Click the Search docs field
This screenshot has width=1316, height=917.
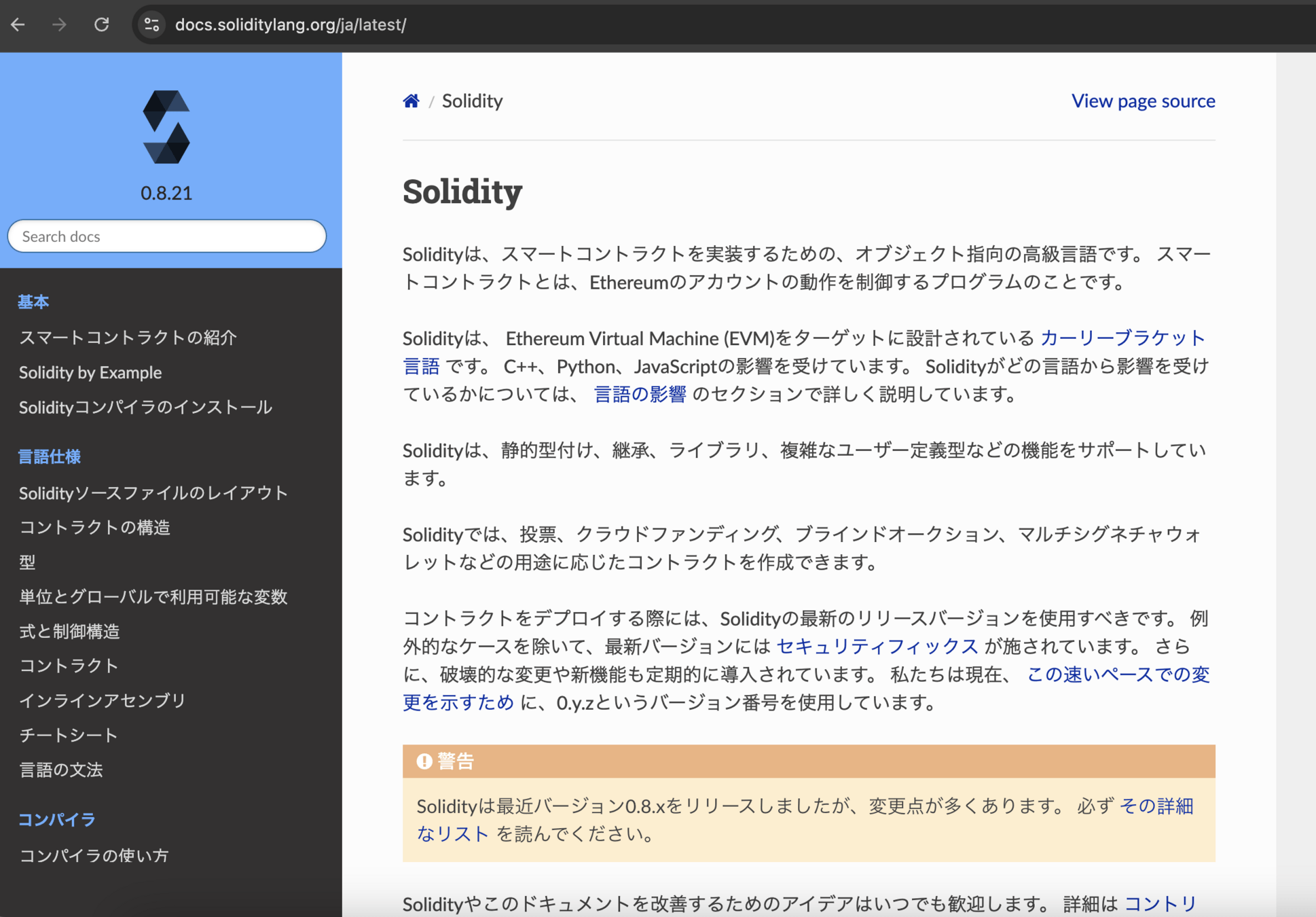click(x=166, y=236)
